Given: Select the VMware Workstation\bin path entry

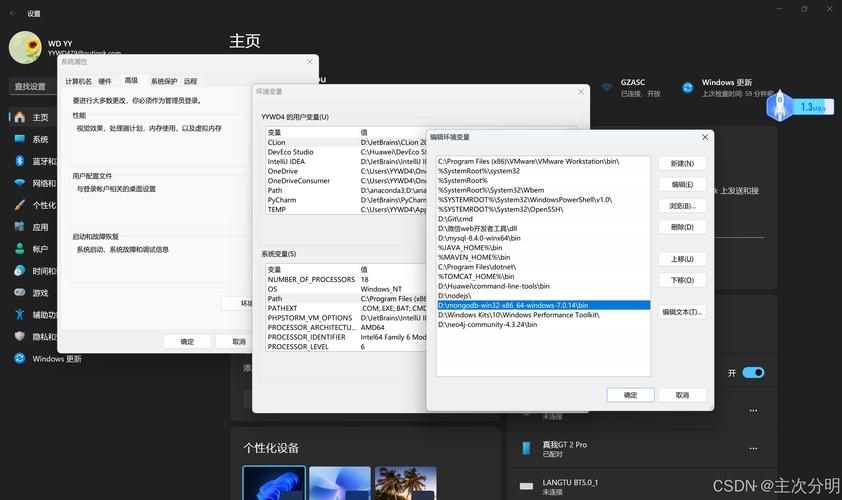Looking at the screenshot, I should (543, 161).
